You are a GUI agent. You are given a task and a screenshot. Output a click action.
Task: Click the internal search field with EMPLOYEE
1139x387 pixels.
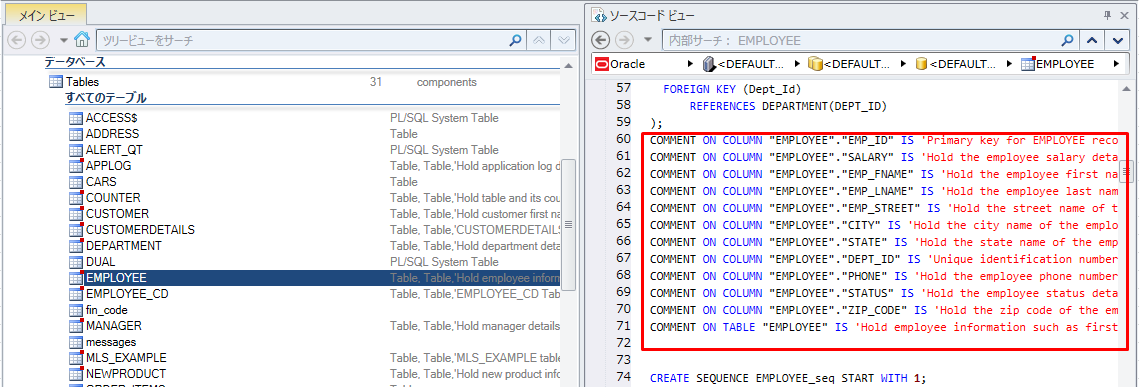pyautogui.click(x=861, y=40)
